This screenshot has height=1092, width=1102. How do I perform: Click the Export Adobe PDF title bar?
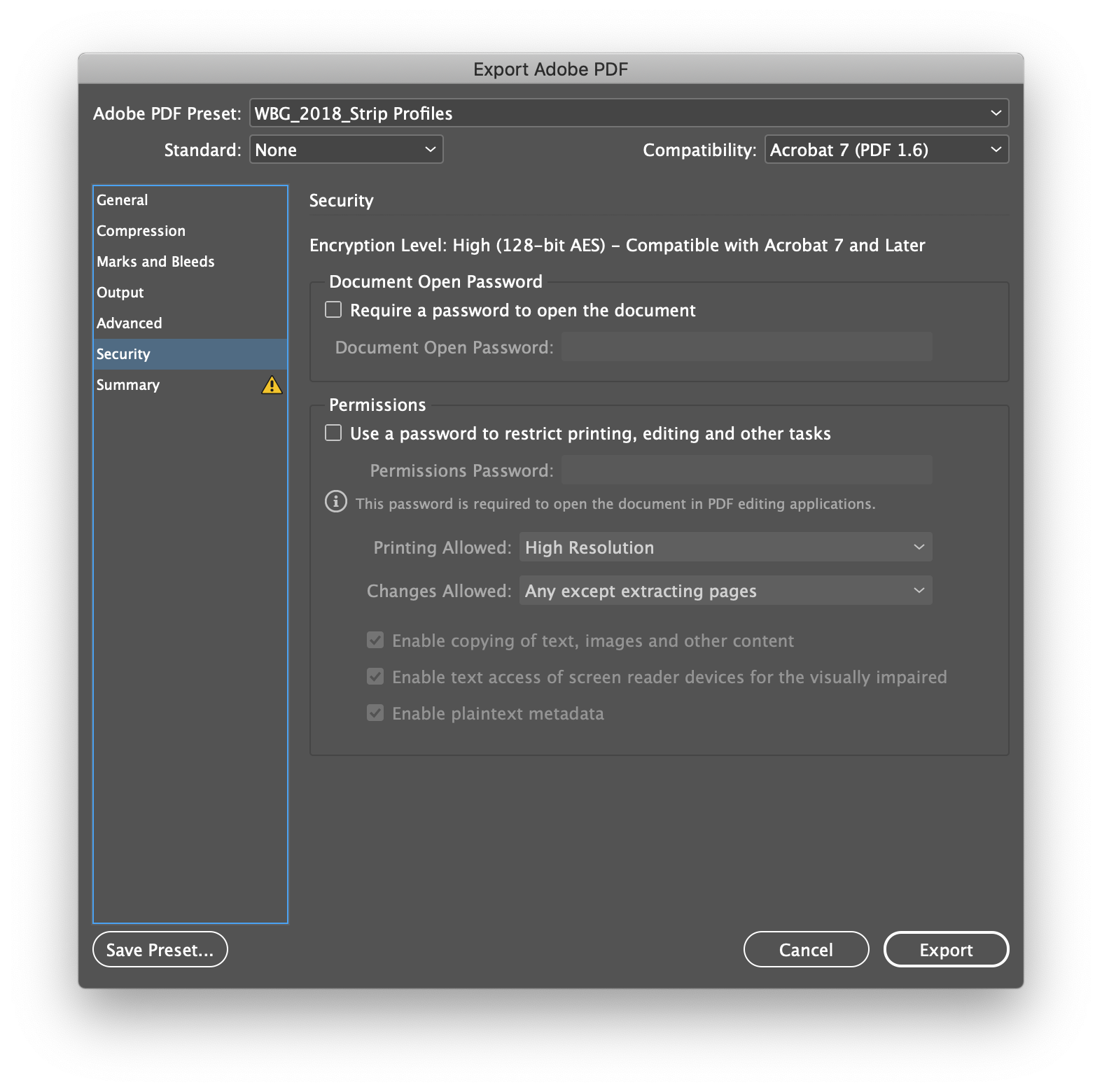click(551, 69)
